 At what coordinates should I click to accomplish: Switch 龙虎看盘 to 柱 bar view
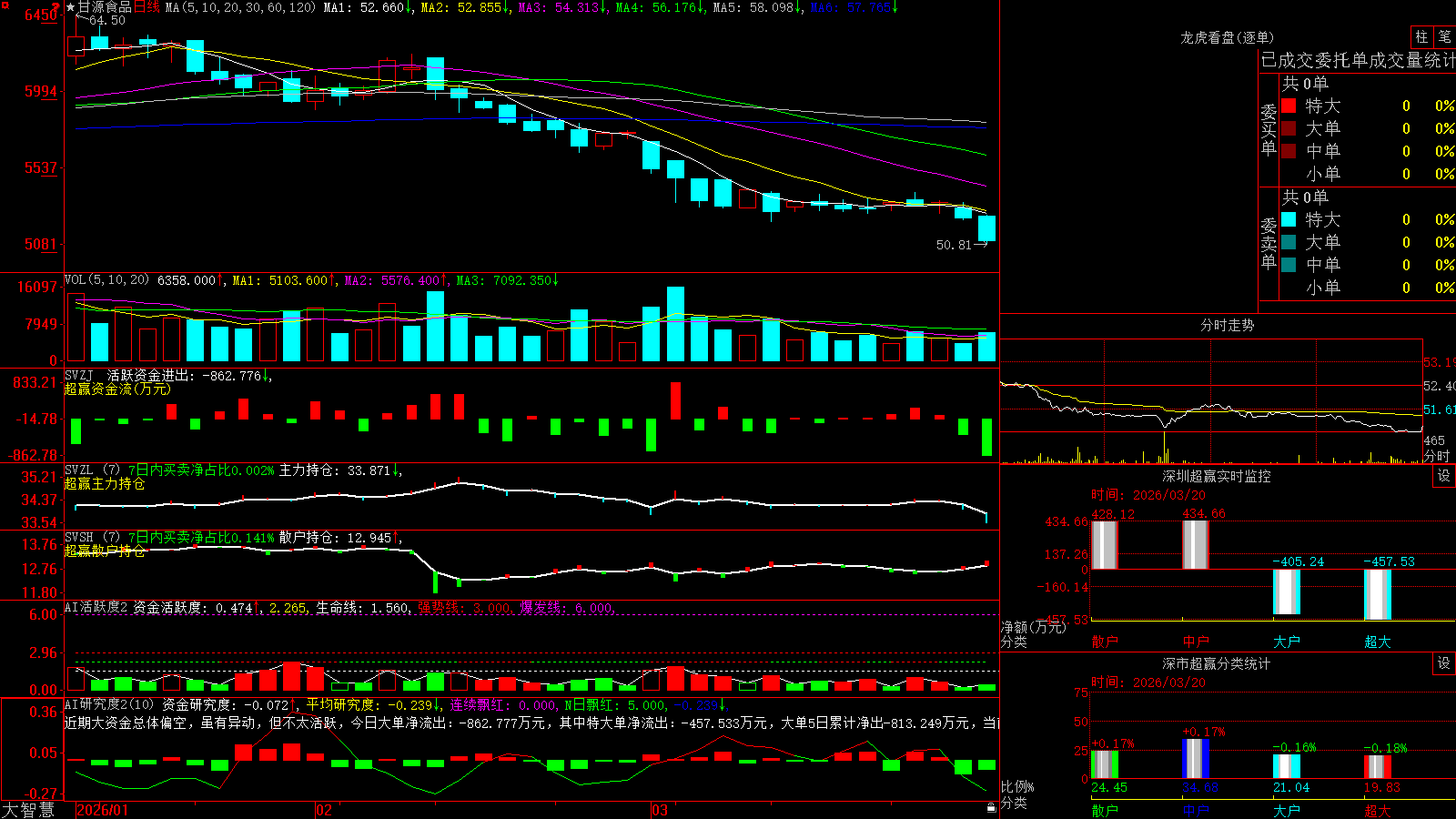pyautogui.click(x=1421, y=36)
